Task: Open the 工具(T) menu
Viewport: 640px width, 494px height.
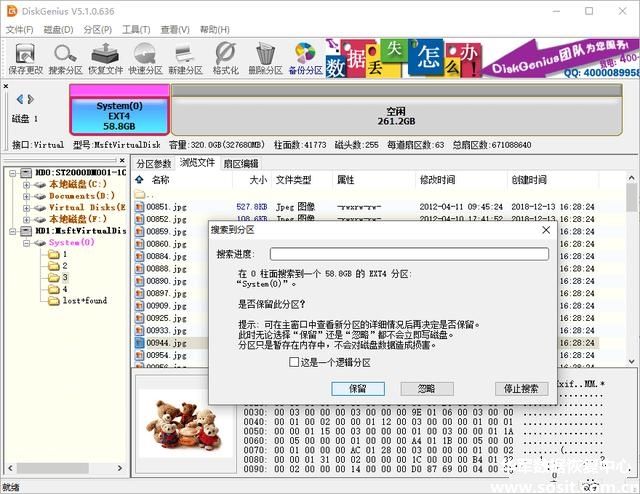Action: 136,29
